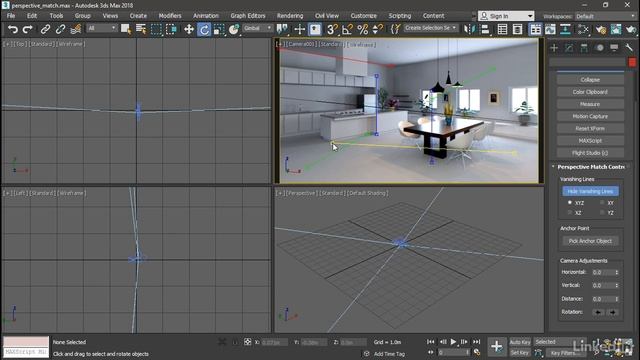The width and height of the screenshot is (640, 360).
Task: Toggle Percent Snap
Action: (362, 29)
